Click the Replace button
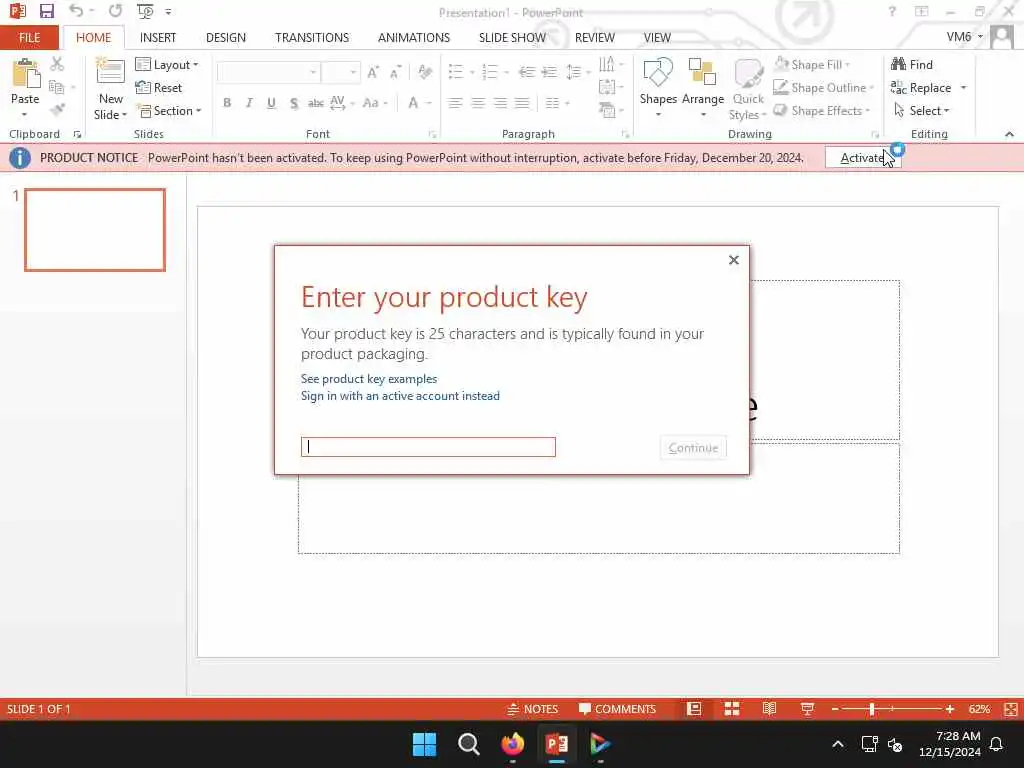Viewport: 1024px width, 768px height. coord(922,88)
